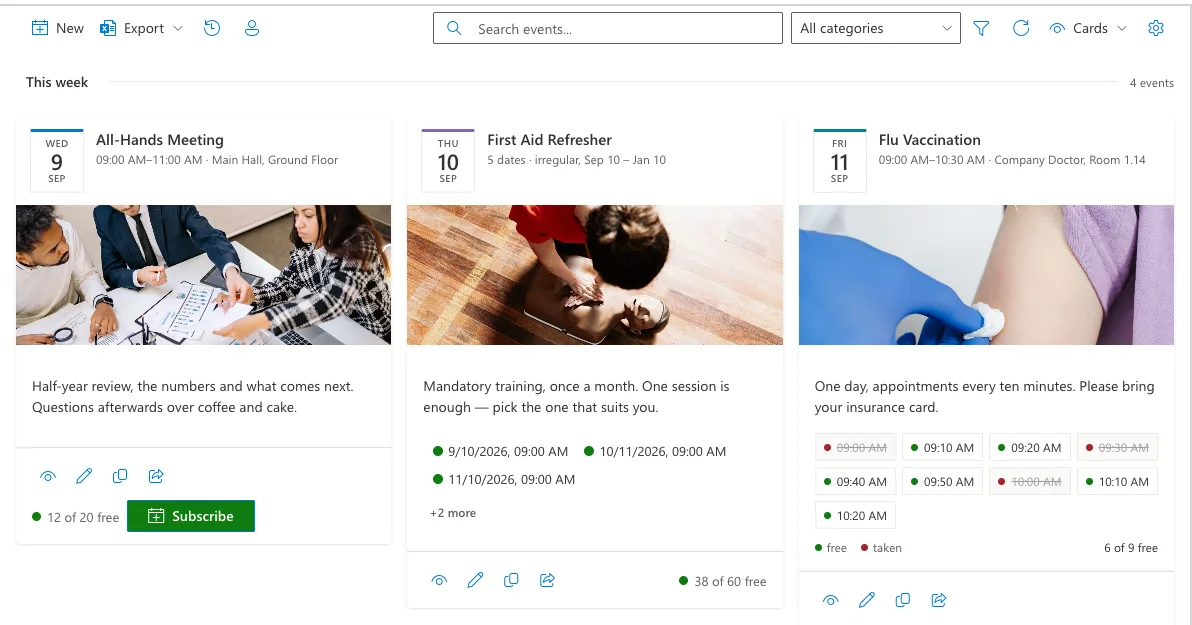The image size is (1192, 625).
Task: Click the '6 of 9 free' text
Action: [x=1130, y=547]
